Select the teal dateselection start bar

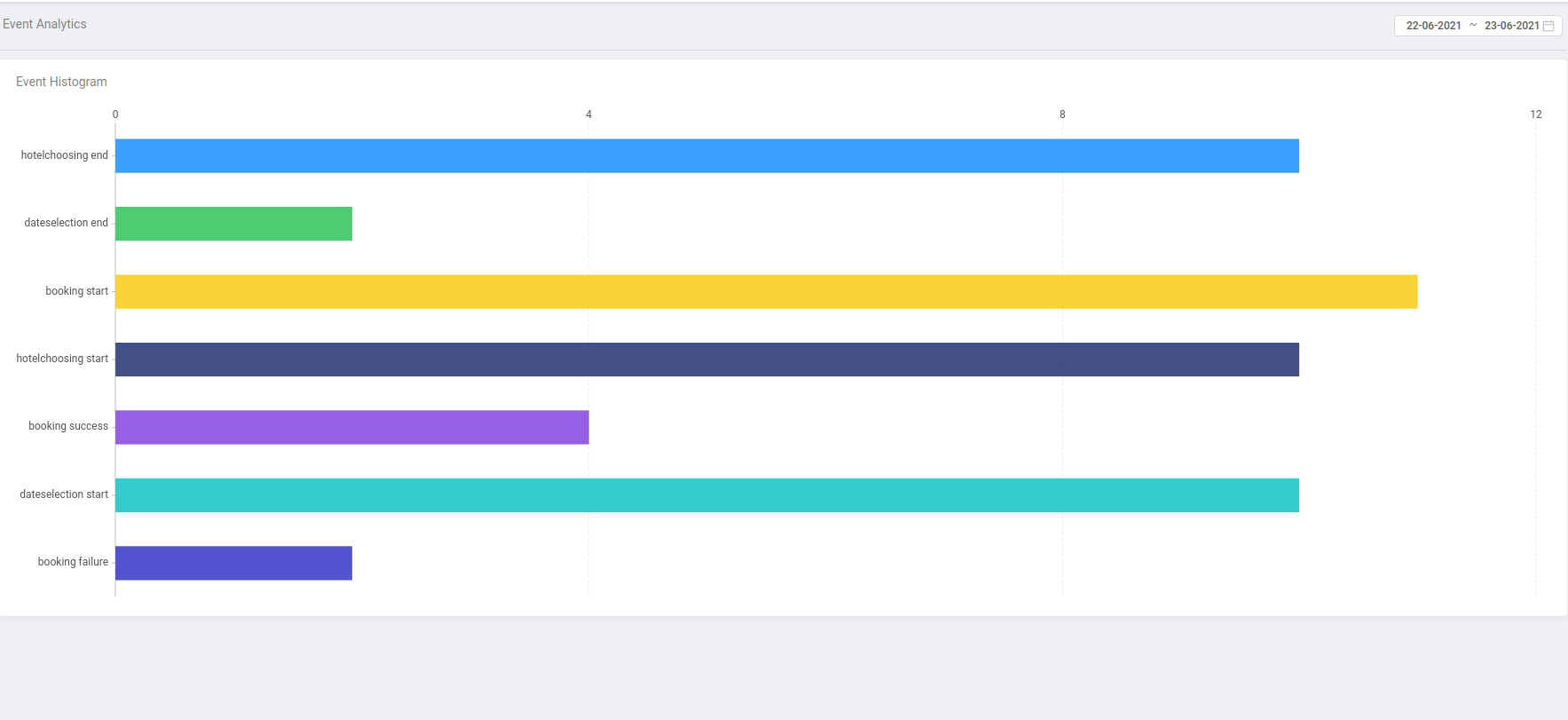[x=706, y=495]
